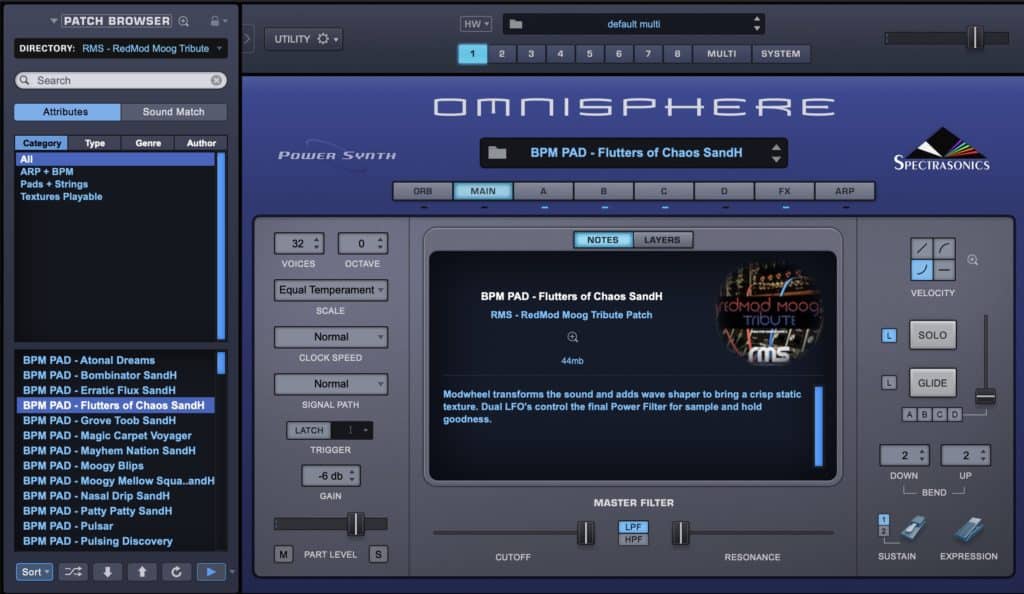Open the multi folder icon in header
Viewport: 1024px width, 594px height.
tap(516, 24)
